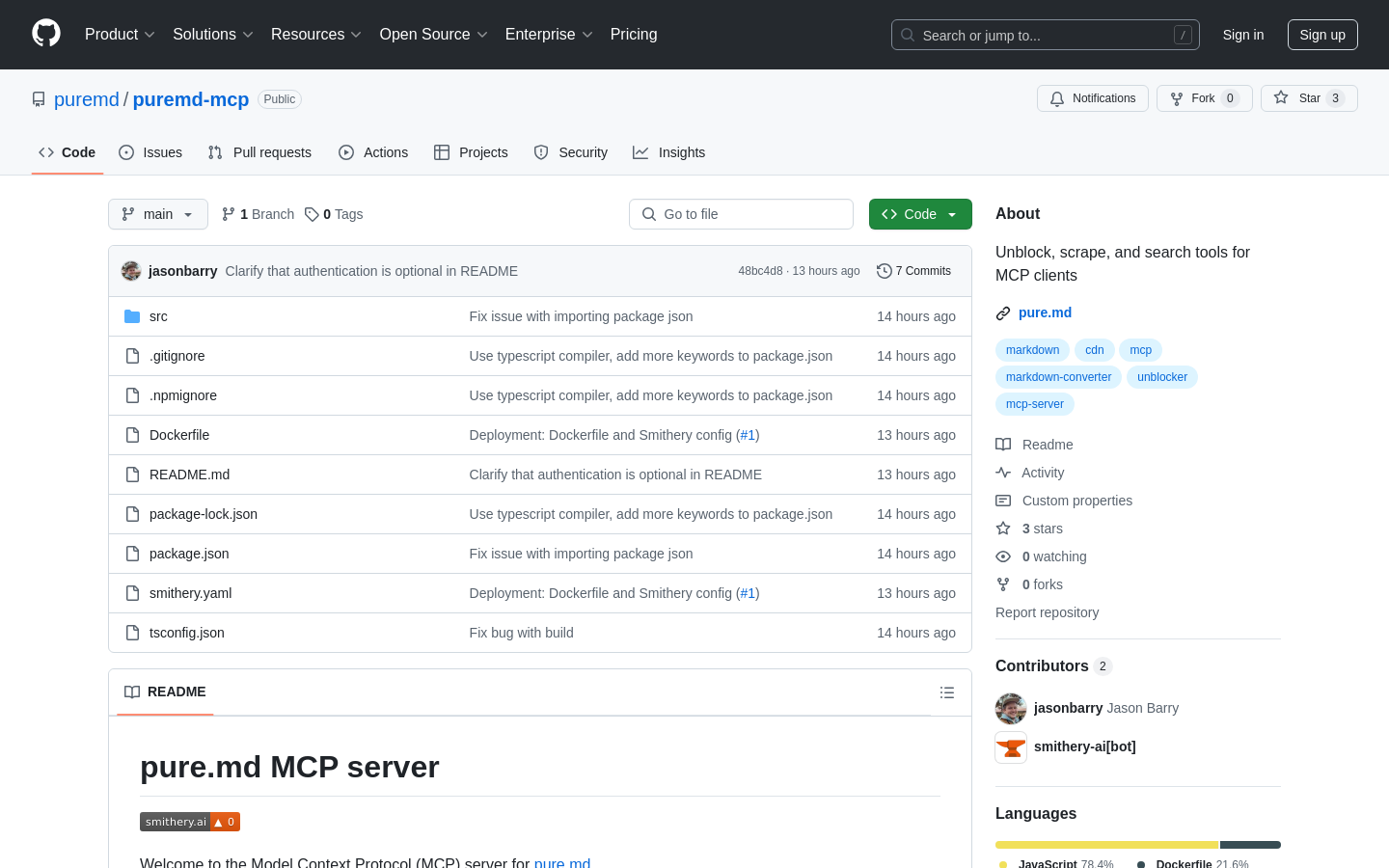Click the markdown-converter topic tag
Screen dimensions: 1389x868
1058,377
